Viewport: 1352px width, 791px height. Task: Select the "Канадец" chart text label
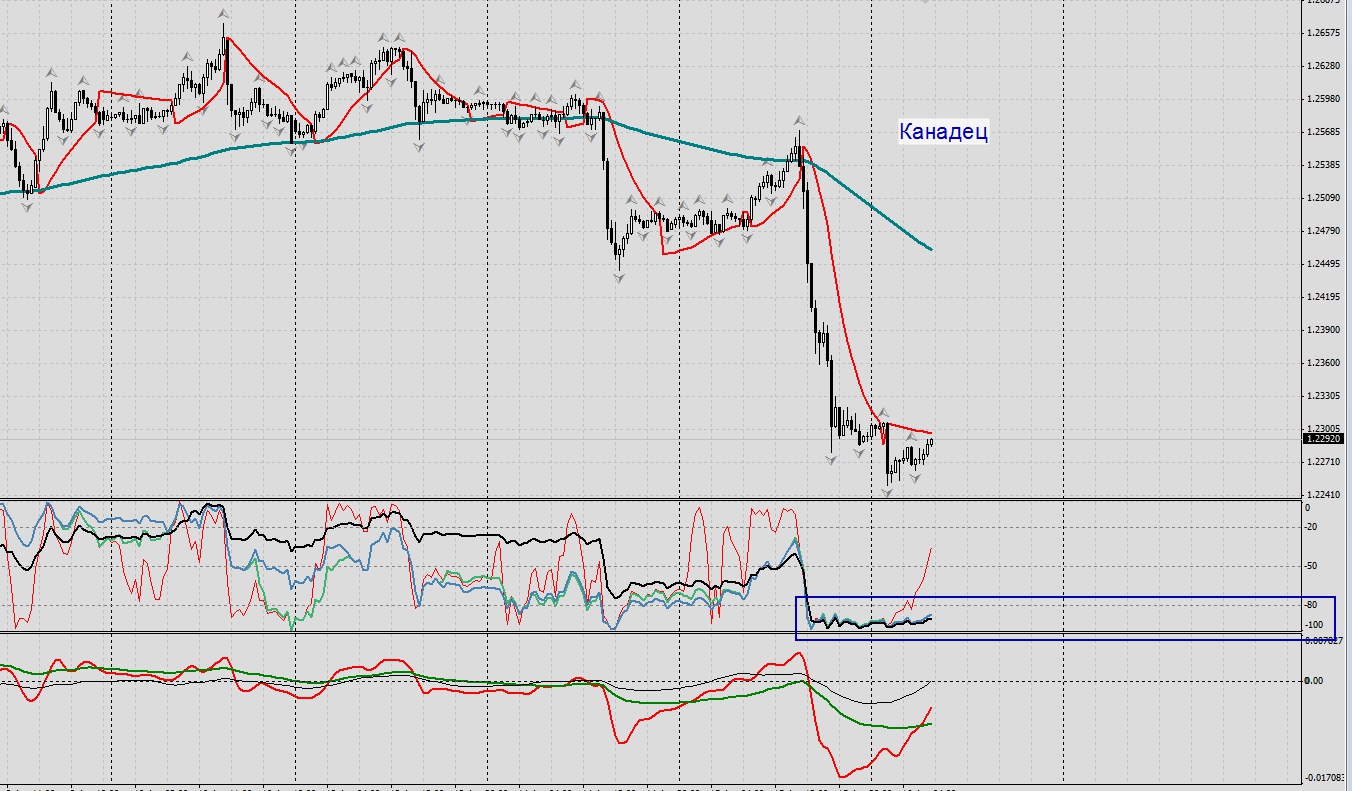tap(943, 132)
